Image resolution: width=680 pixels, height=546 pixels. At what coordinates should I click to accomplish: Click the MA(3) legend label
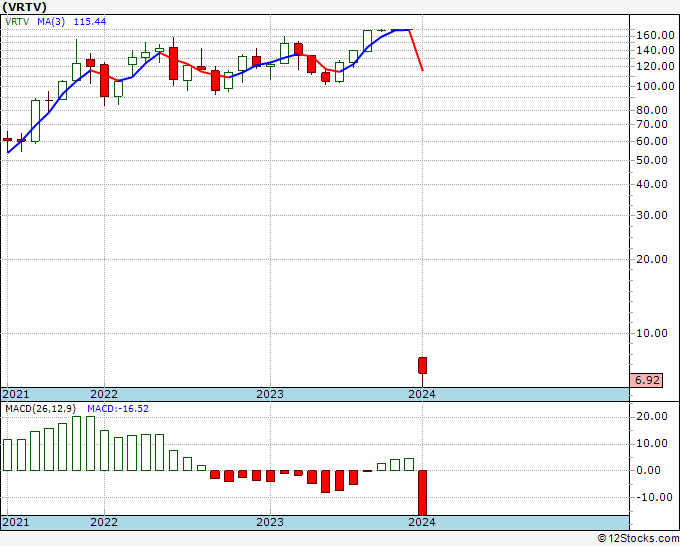tap(51, 21)
